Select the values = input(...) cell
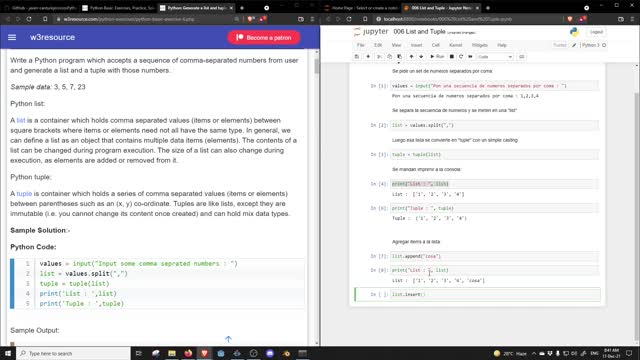 tap(495, 86)
